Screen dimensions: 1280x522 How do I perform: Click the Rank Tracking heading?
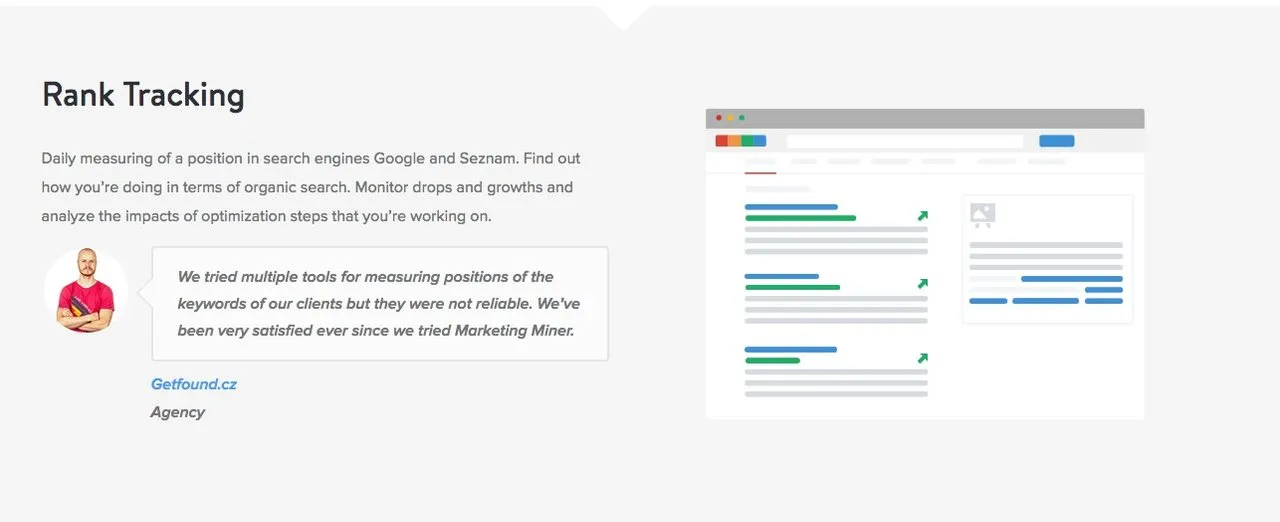click(143, 95)
